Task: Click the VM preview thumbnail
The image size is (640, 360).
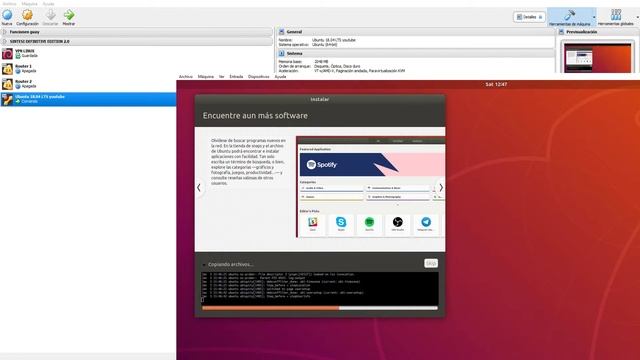Action: point(598,58)
